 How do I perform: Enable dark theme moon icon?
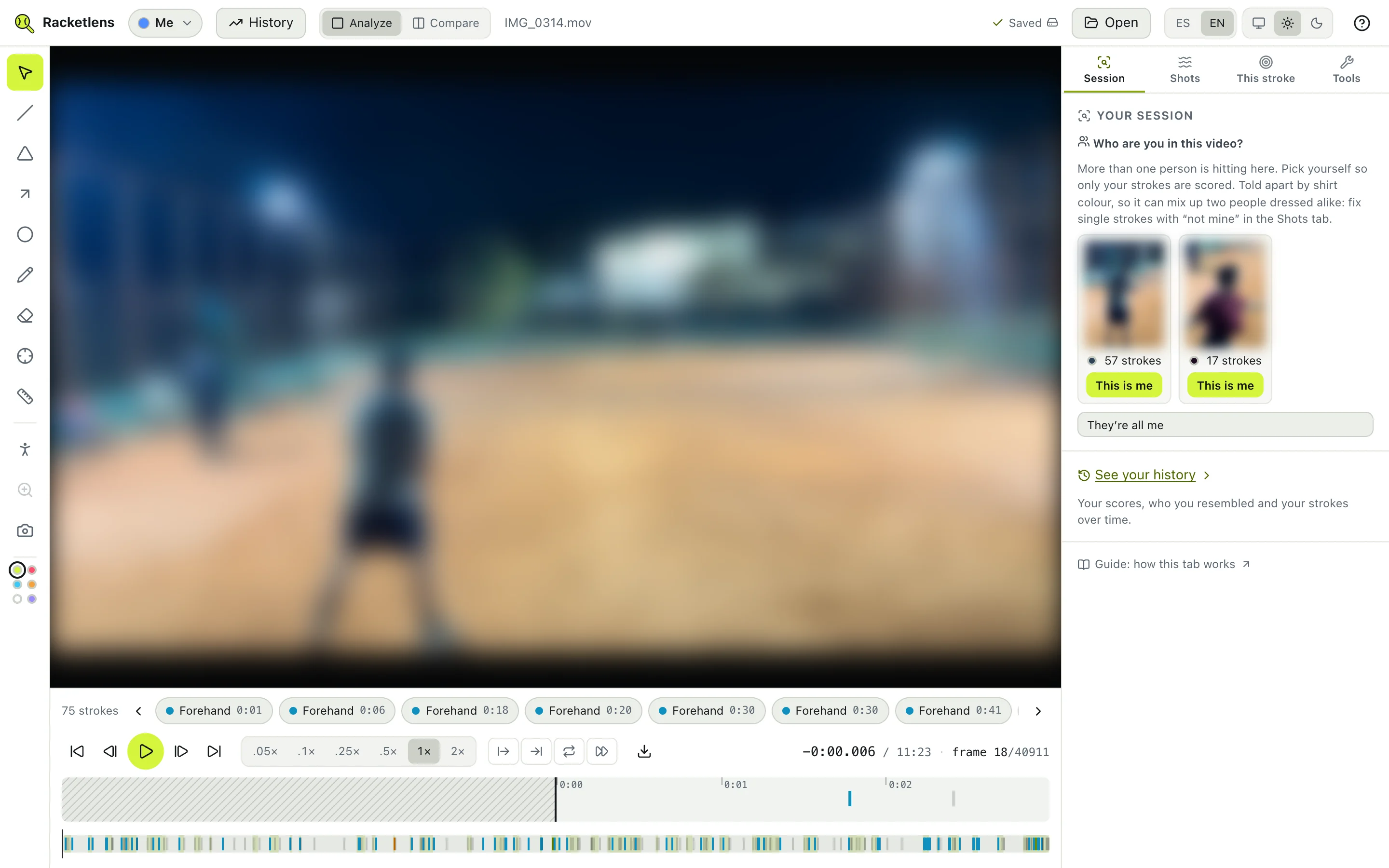[x=1317, y=23]
